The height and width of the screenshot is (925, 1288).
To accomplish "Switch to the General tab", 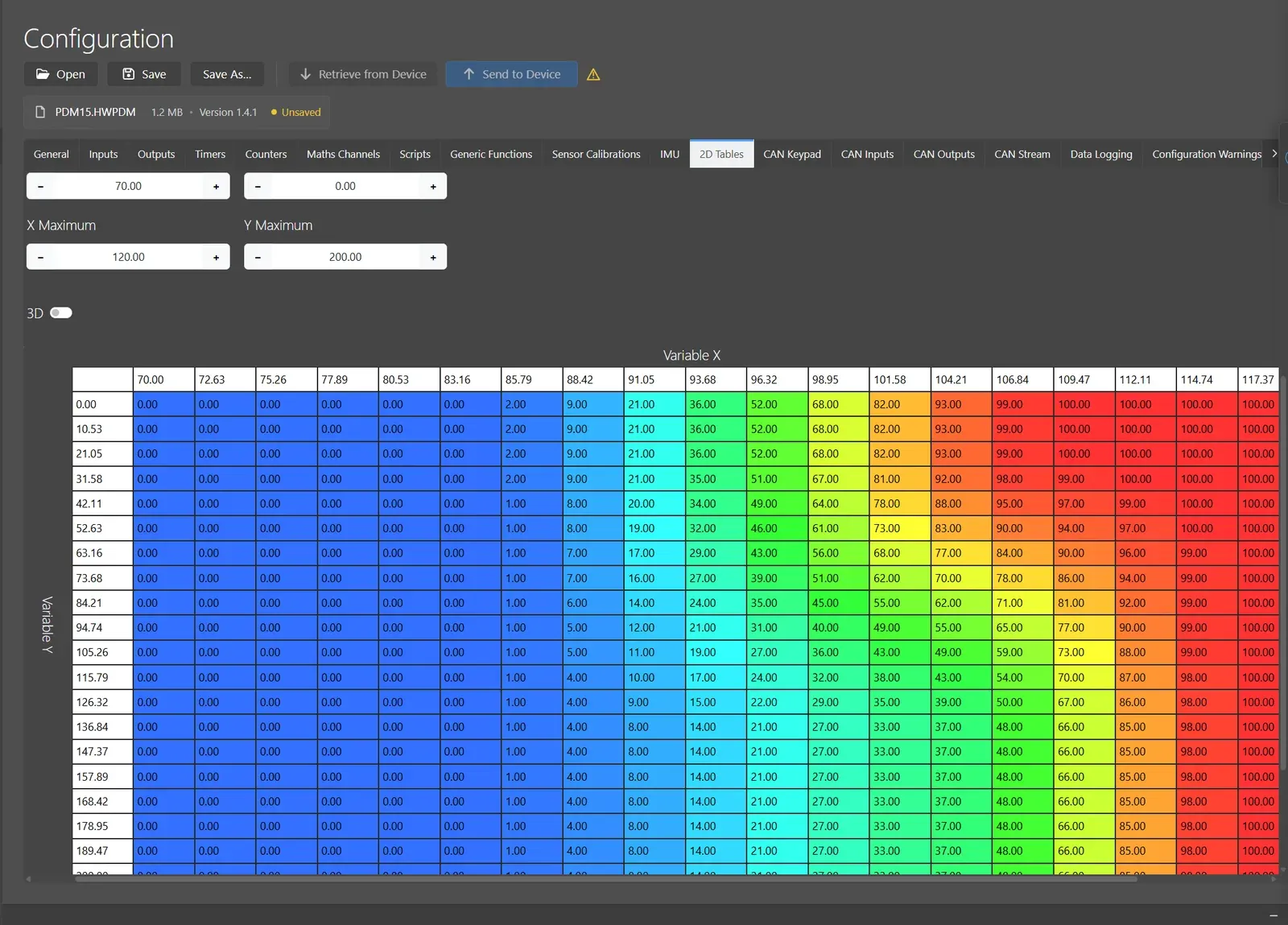I will [52, 155].
